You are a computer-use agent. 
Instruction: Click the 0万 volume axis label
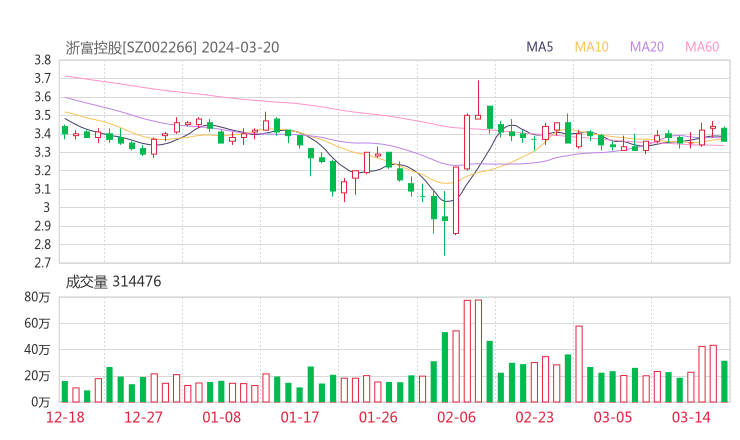coord(41,402)
